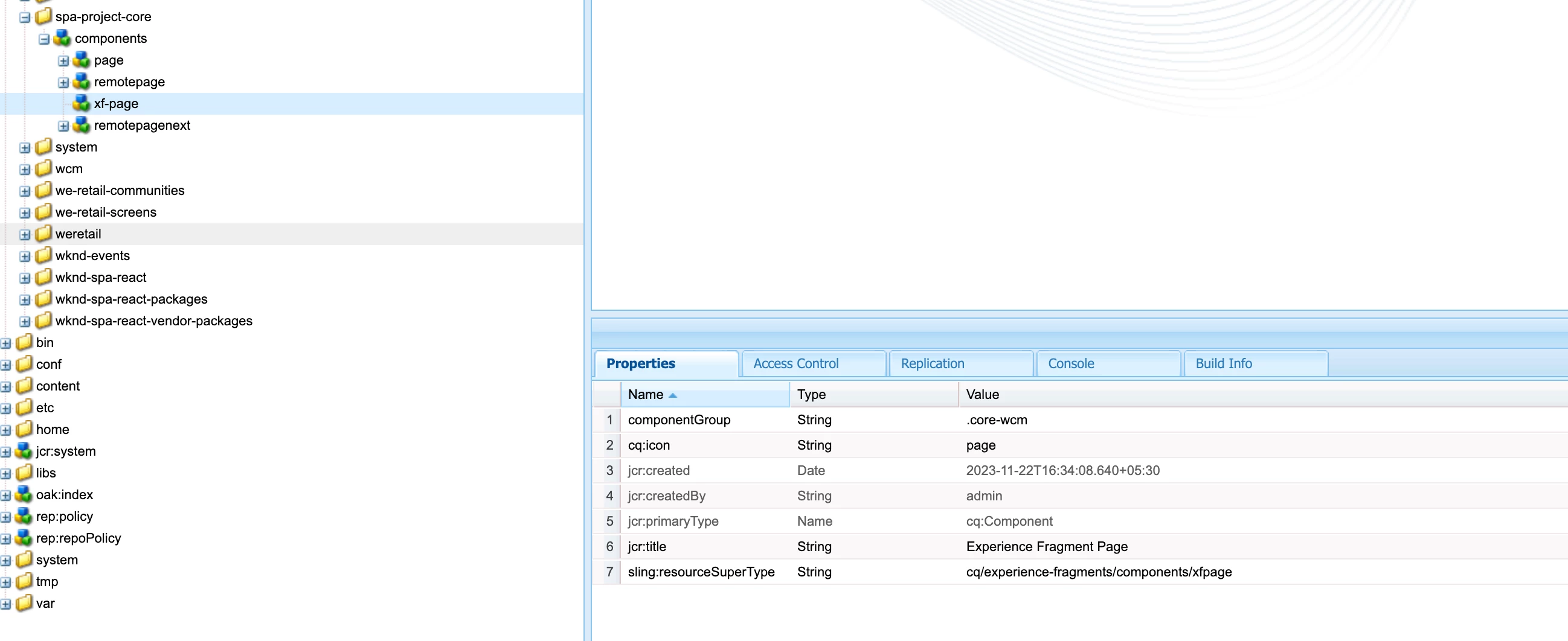Expand the wcm folder node
This screenshot has width=1568, height=641.
[25, 170]
